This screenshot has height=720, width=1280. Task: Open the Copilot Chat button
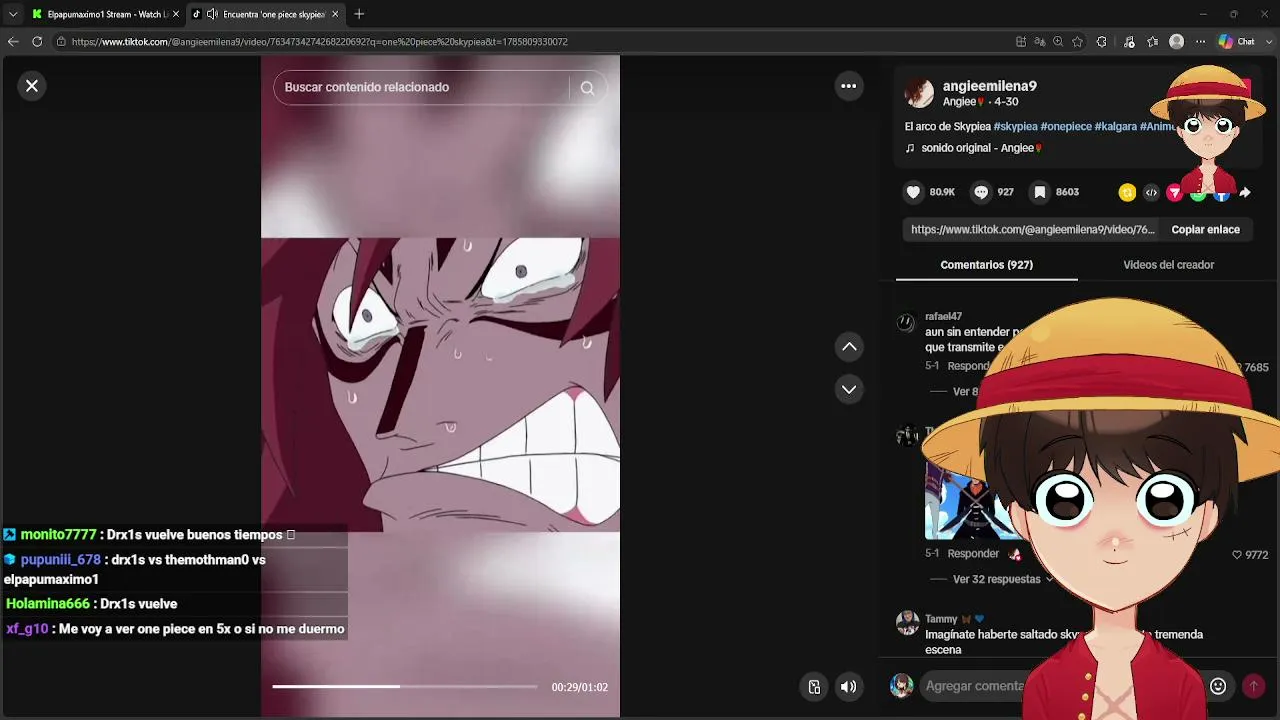[1237, 42]
